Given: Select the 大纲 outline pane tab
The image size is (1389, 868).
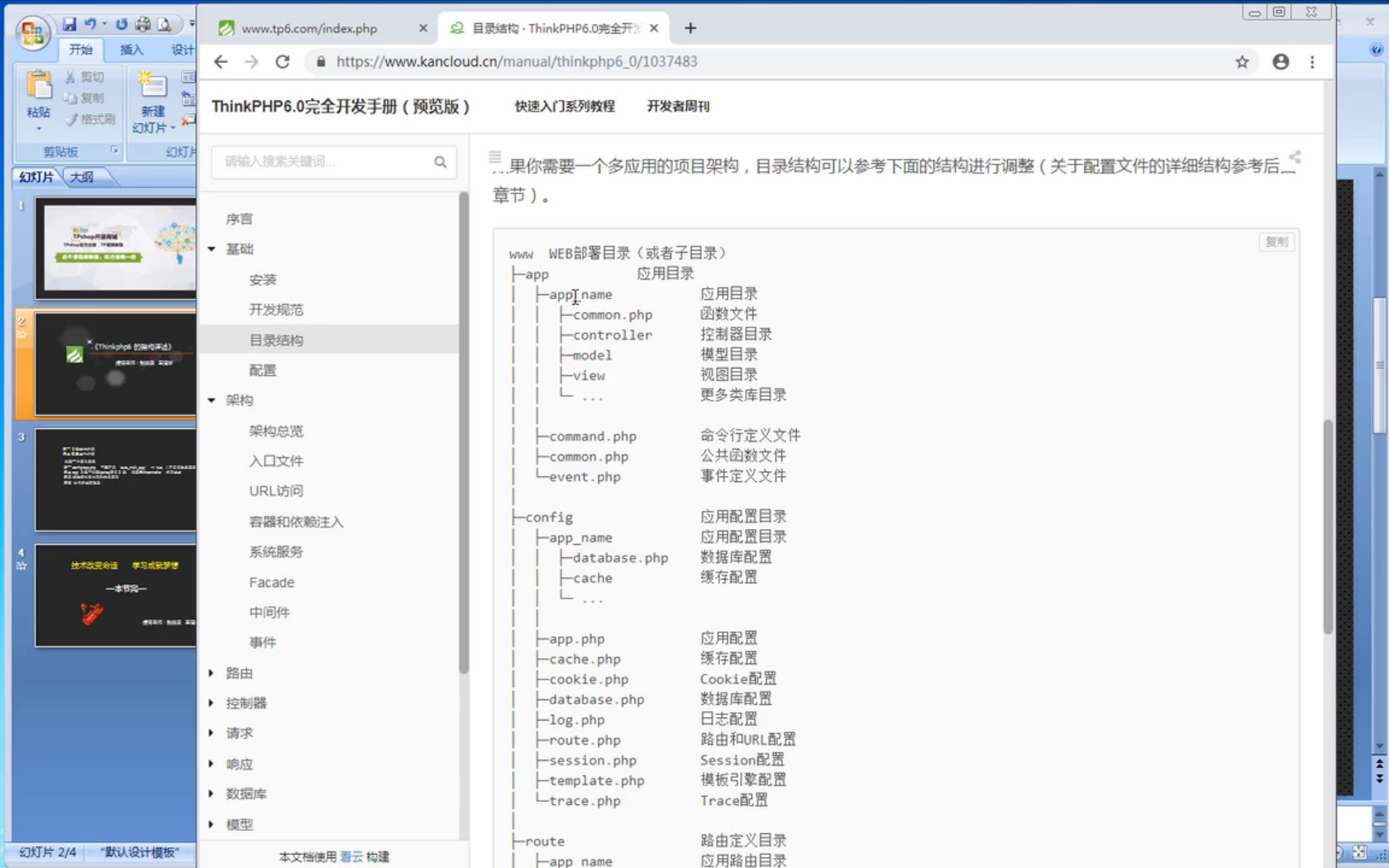Looking at the screenshot, I should [82, 177].
